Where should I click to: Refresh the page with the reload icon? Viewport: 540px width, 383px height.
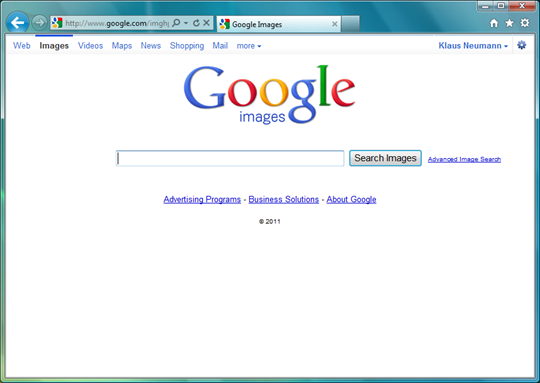click(x=196, y=23)
